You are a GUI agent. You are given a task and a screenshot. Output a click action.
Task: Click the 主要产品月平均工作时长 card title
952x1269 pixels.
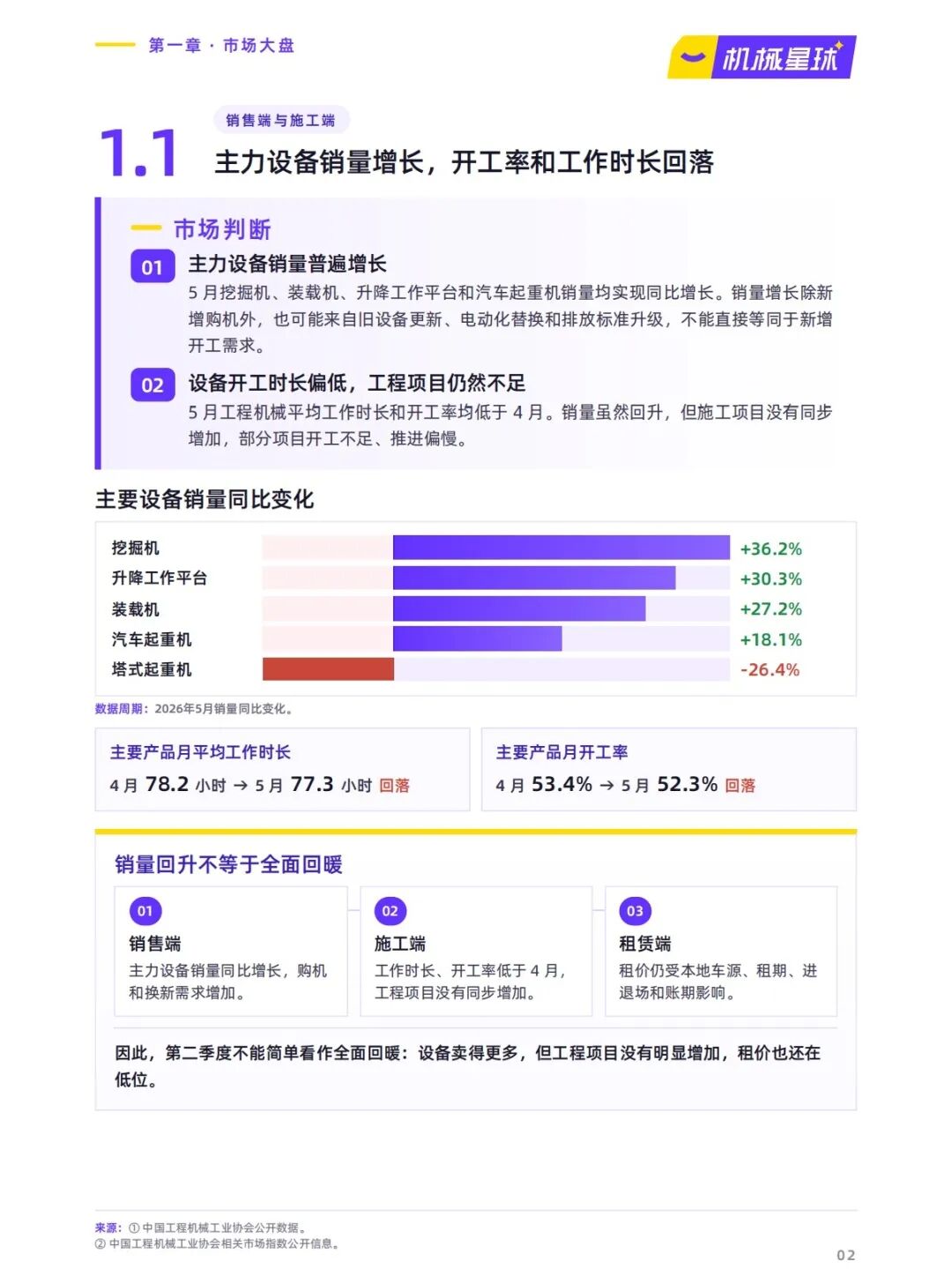200,752
